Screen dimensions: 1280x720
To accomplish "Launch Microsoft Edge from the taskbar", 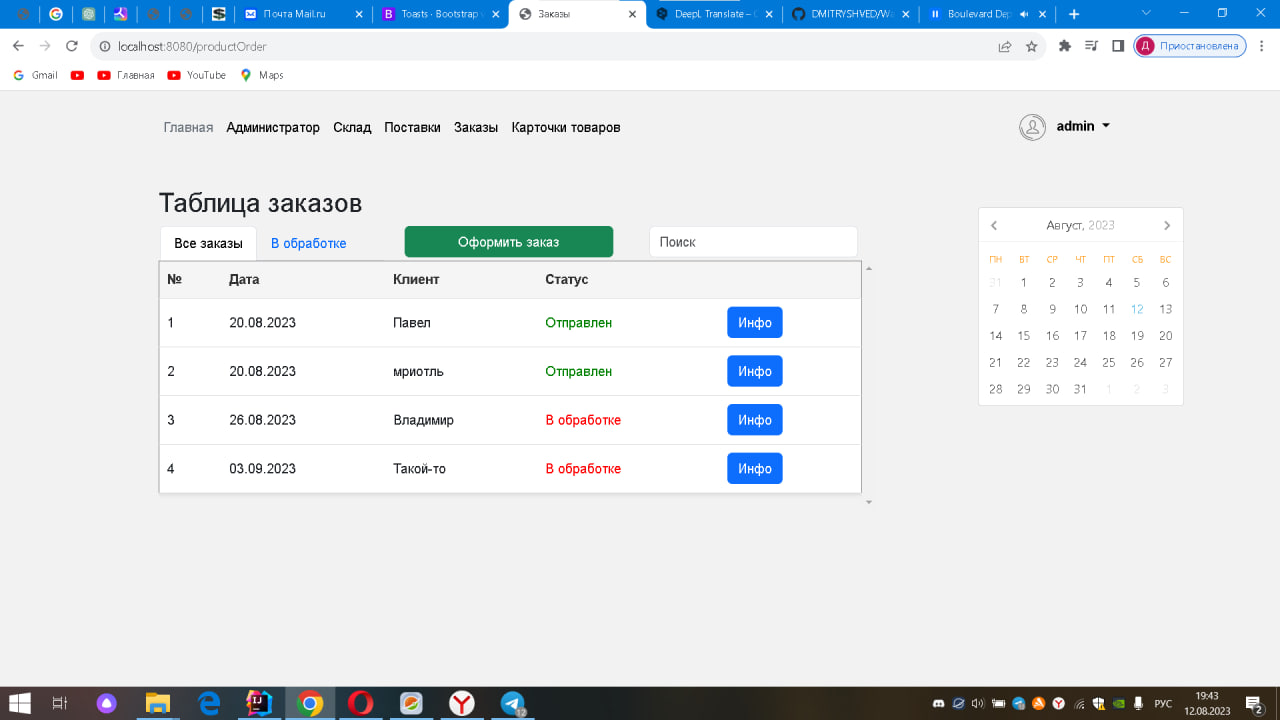I will coord(208,703).
